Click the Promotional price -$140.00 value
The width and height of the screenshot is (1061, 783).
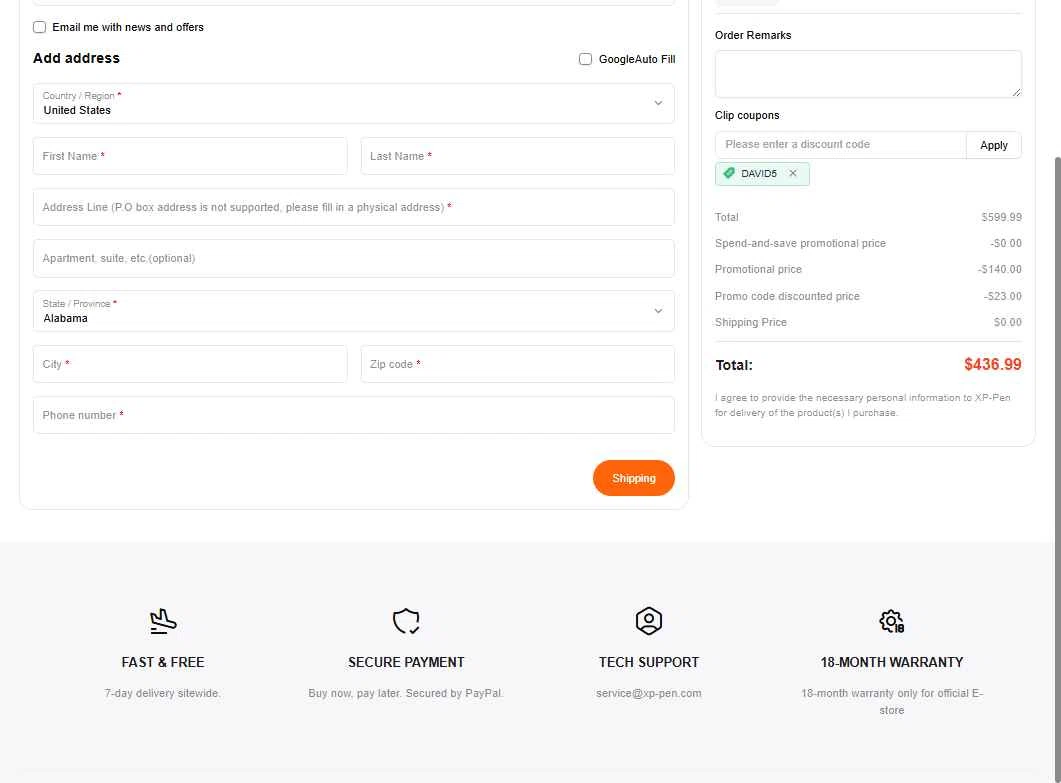999,269
